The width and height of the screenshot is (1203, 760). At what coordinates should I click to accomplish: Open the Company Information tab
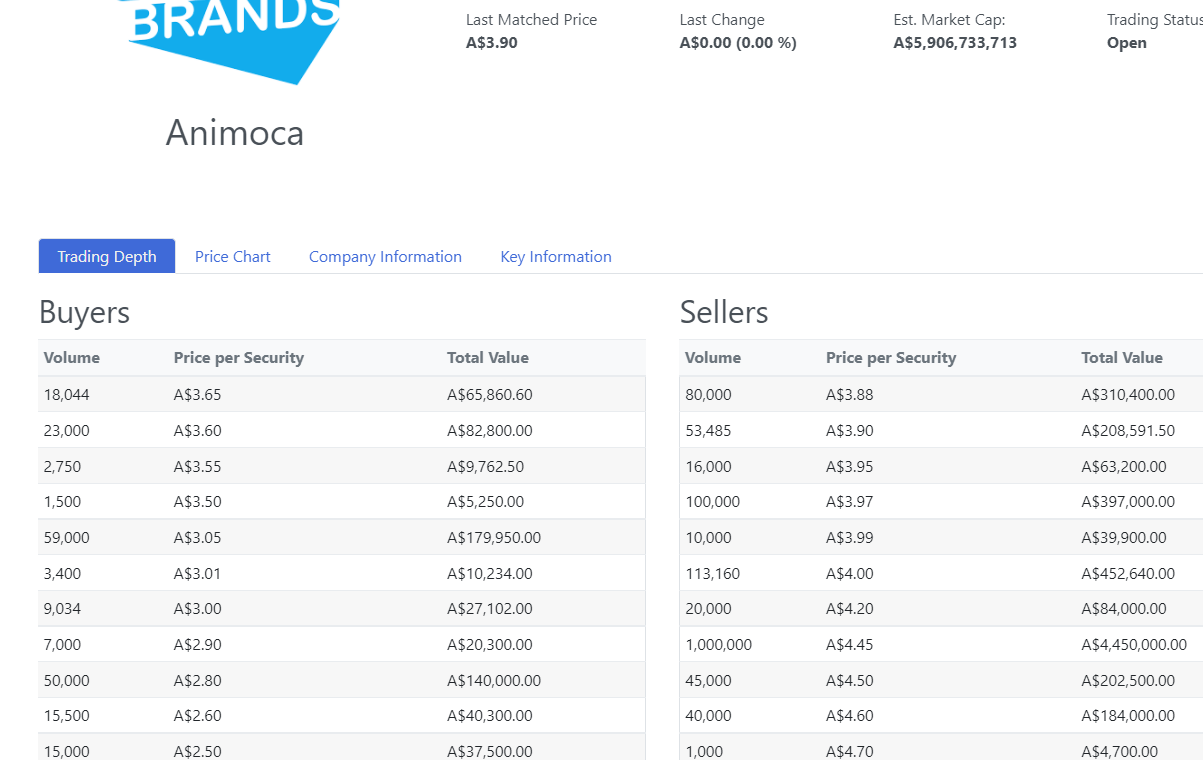pos(385,257)
